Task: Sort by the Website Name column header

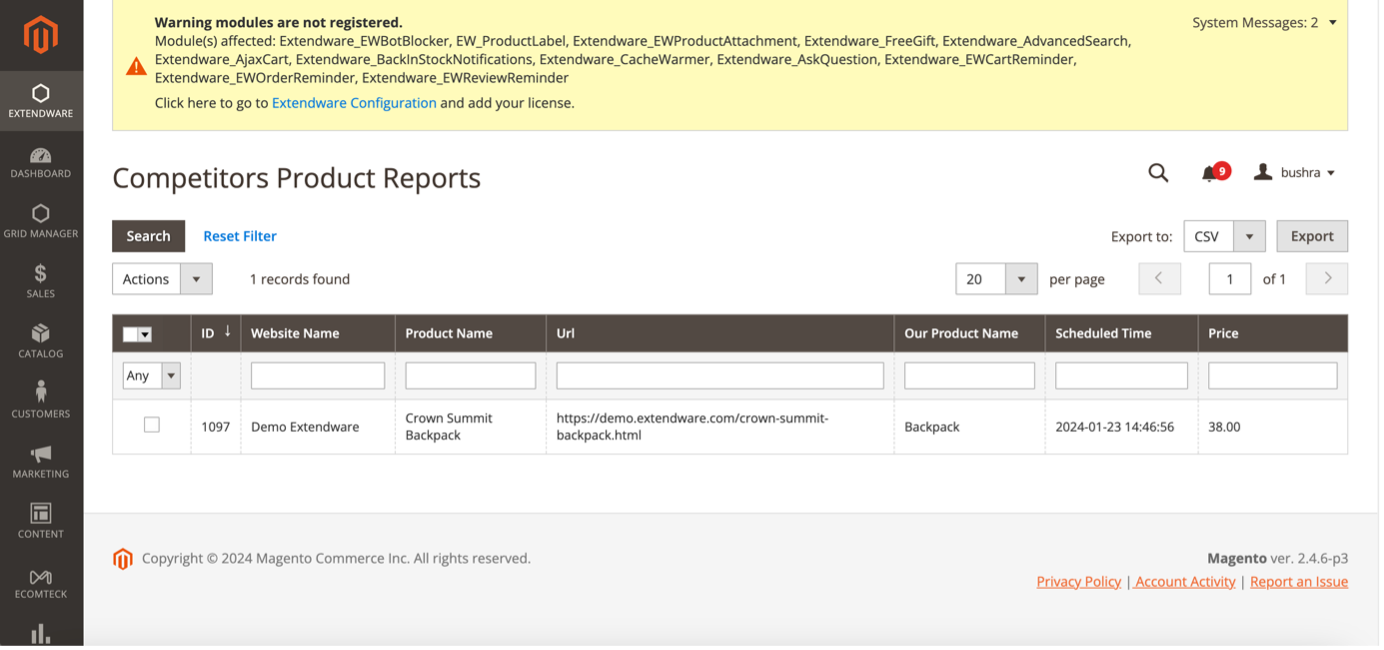Action: (318, 333)
